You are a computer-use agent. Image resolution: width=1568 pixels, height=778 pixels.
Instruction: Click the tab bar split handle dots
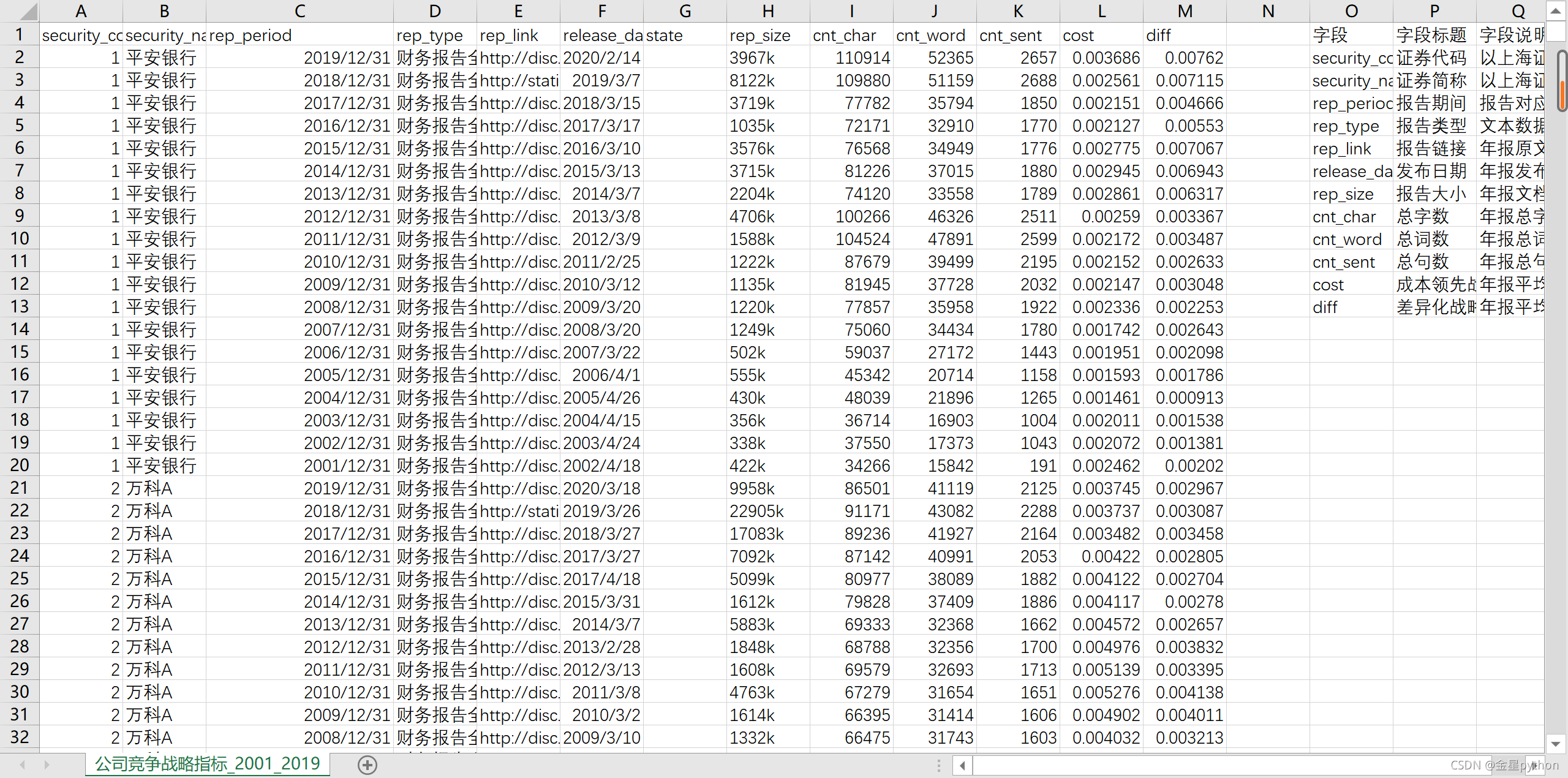click(x=938, y=765)
